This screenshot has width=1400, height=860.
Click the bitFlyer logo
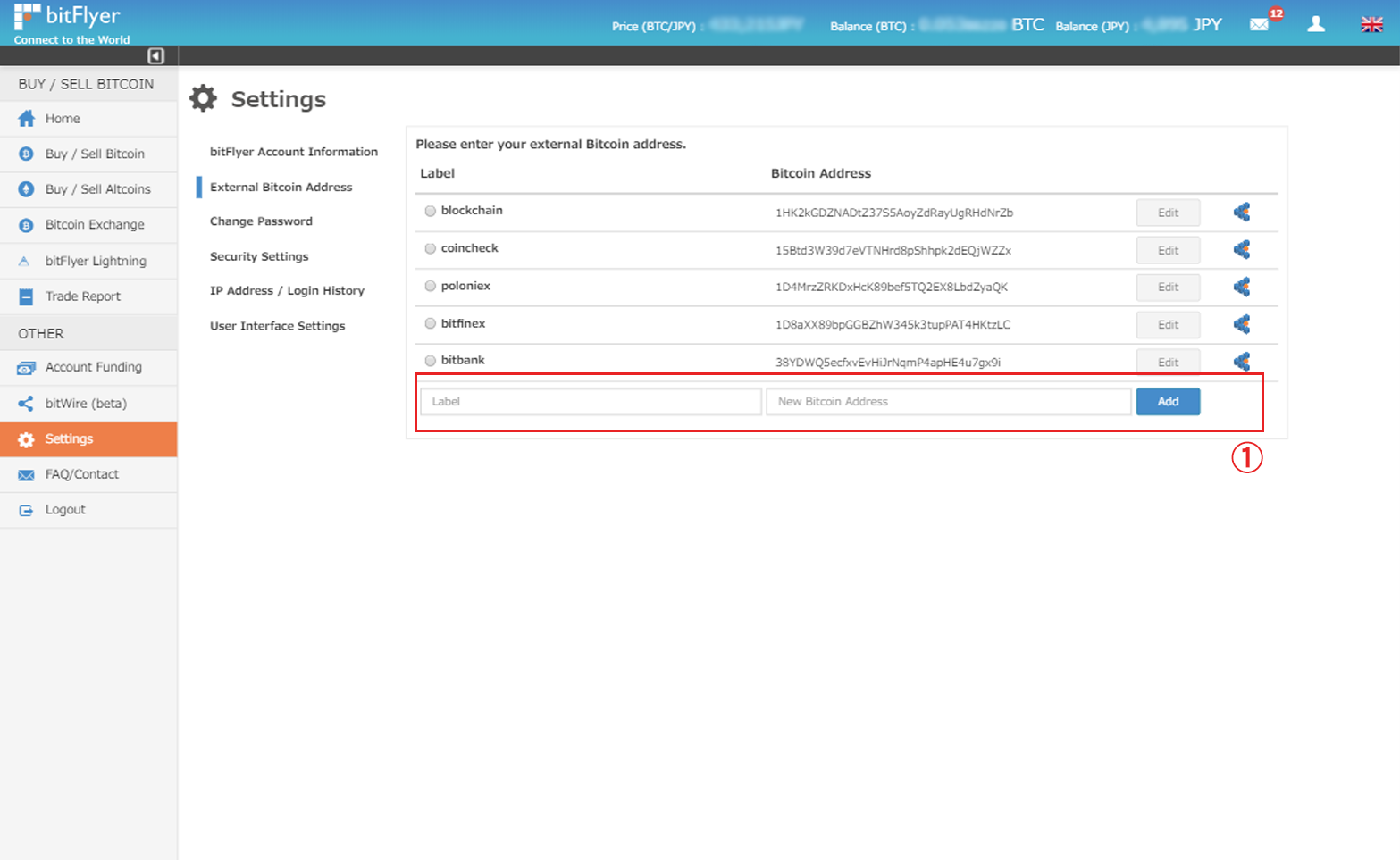71,23
